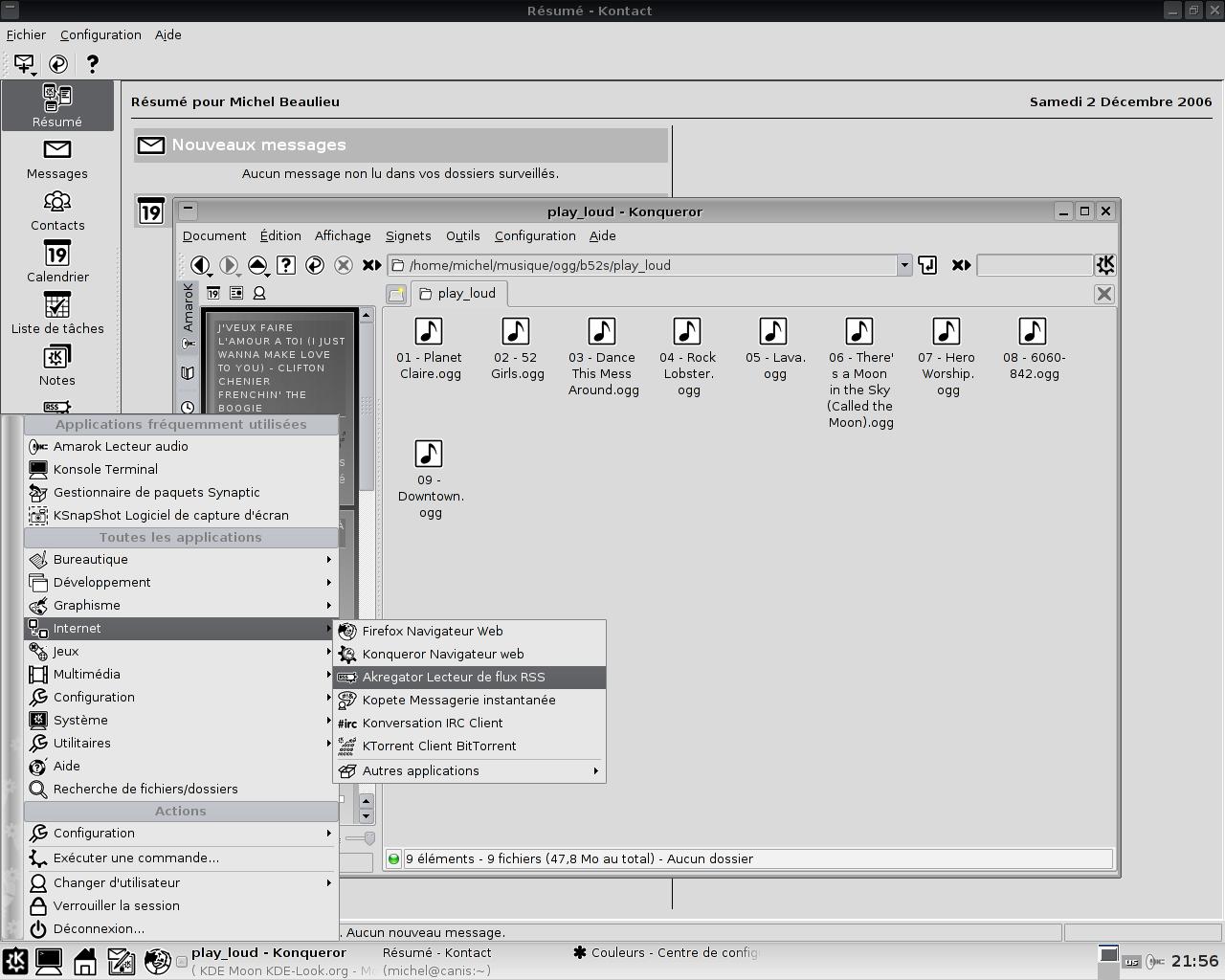
Task: Click Konqueror toolbar question mark icon
Action: point(285,265)
